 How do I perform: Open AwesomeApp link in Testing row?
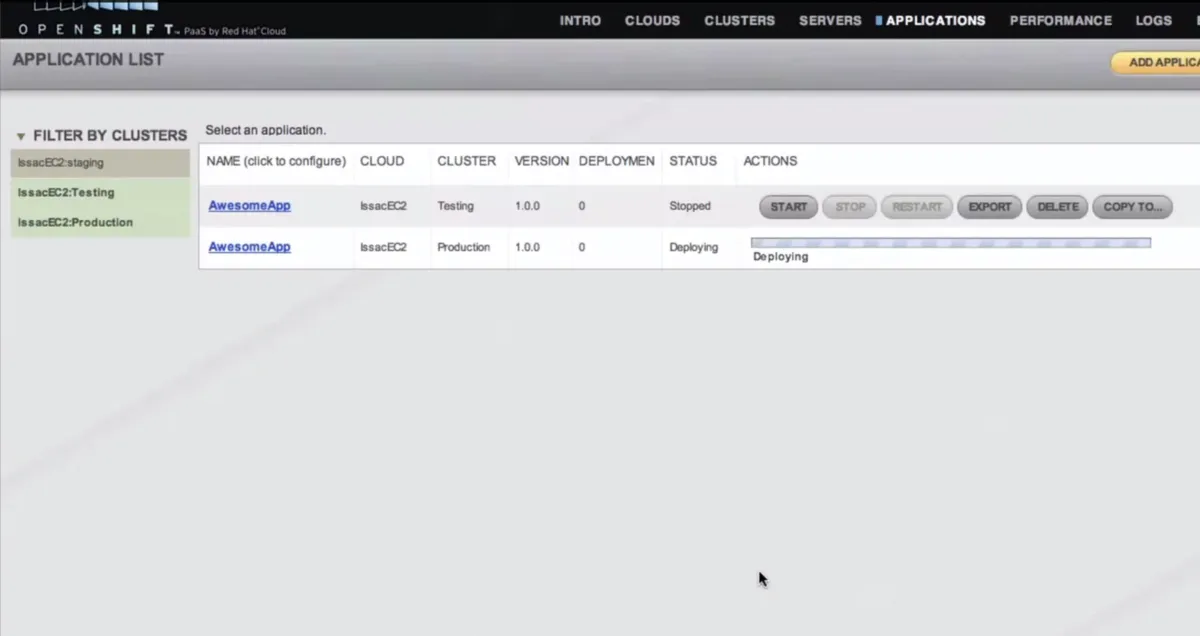(x=249, y=206)
